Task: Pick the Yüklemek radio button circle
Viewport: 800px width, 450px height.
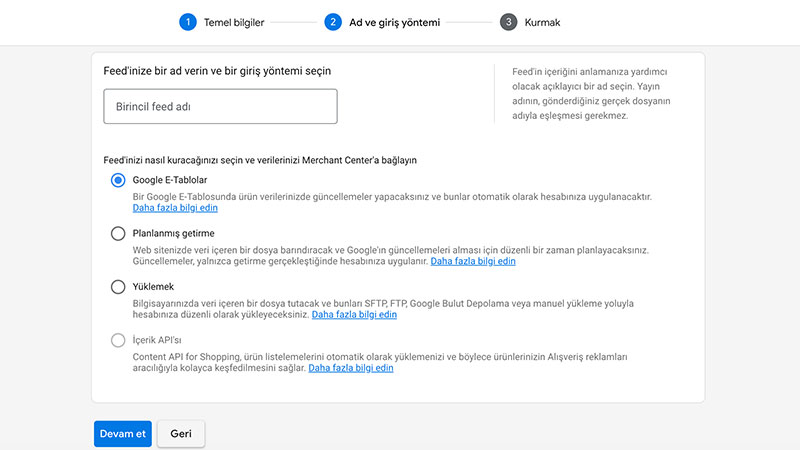Action: click(x=118, y=287)
